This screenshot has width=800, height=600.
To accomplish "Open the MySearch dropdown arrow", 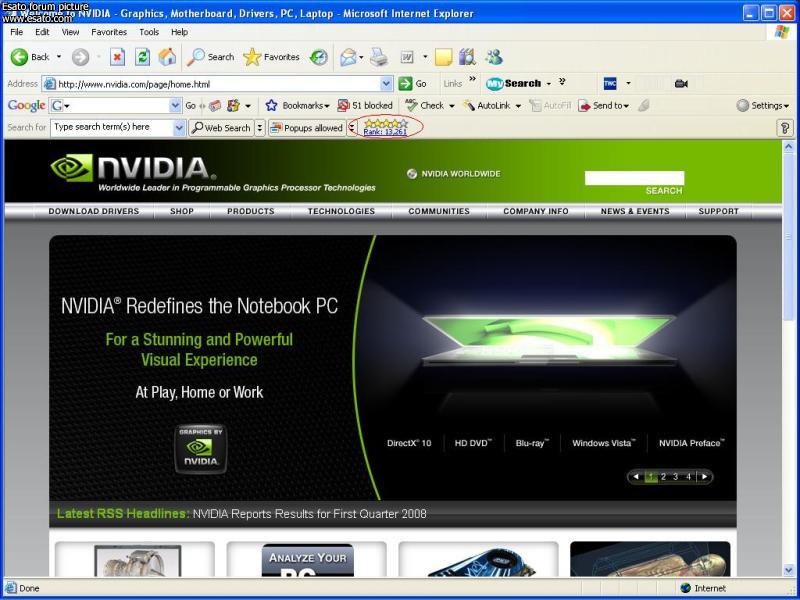I will pyautogui.click(x=548, y=84).
